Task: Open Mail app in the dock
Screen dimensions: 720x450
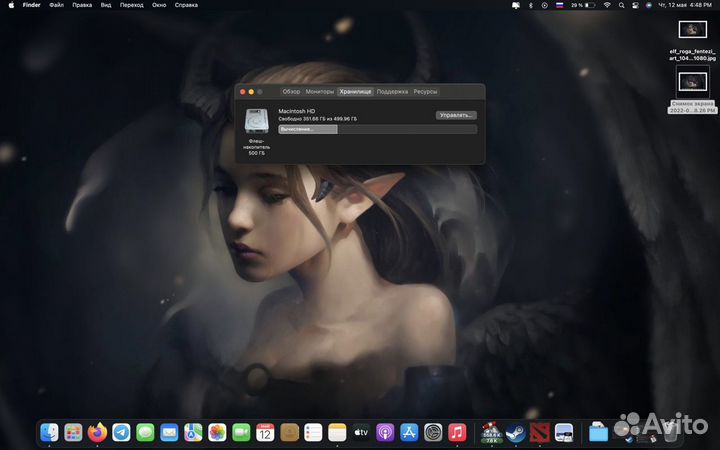Action: (169, 433)
